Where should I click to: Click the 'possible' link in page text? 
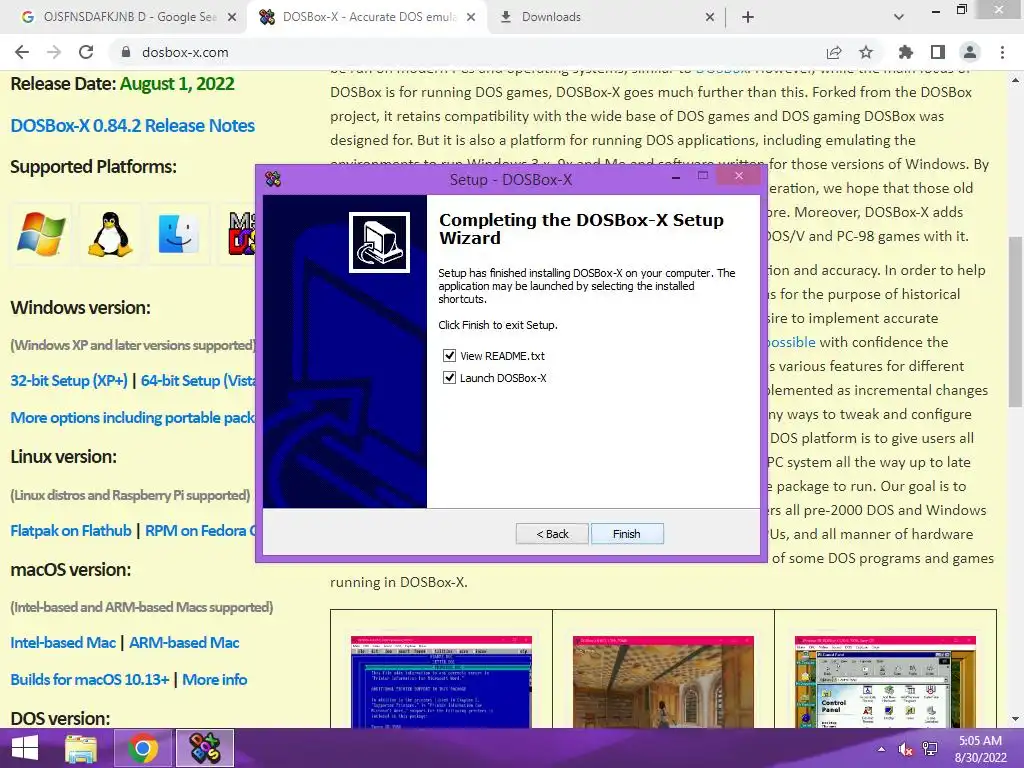click(x=792, y=342)
